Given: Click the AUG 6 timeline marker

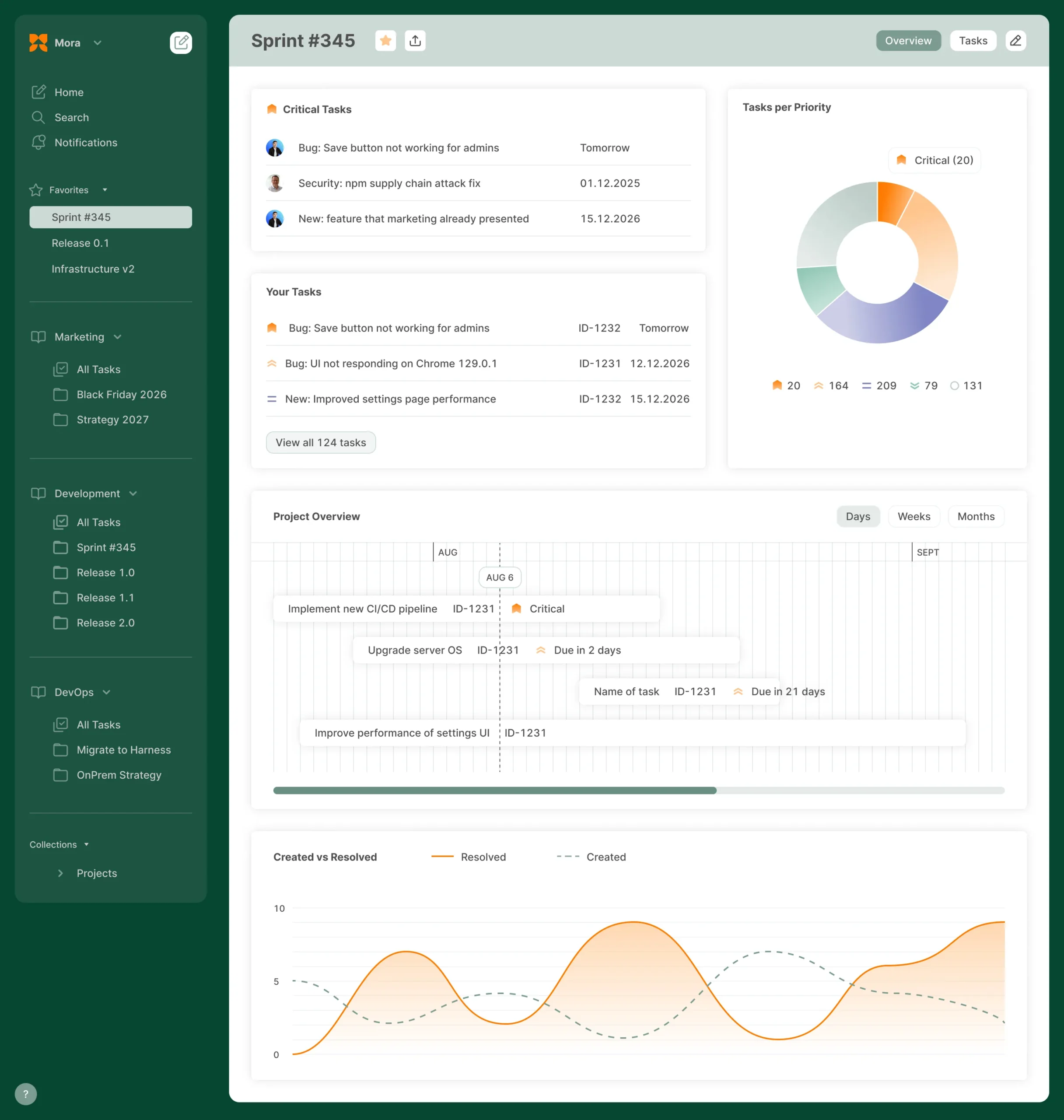Looking at the screenshot, I should pyautogui.click(x=499, y=577).
